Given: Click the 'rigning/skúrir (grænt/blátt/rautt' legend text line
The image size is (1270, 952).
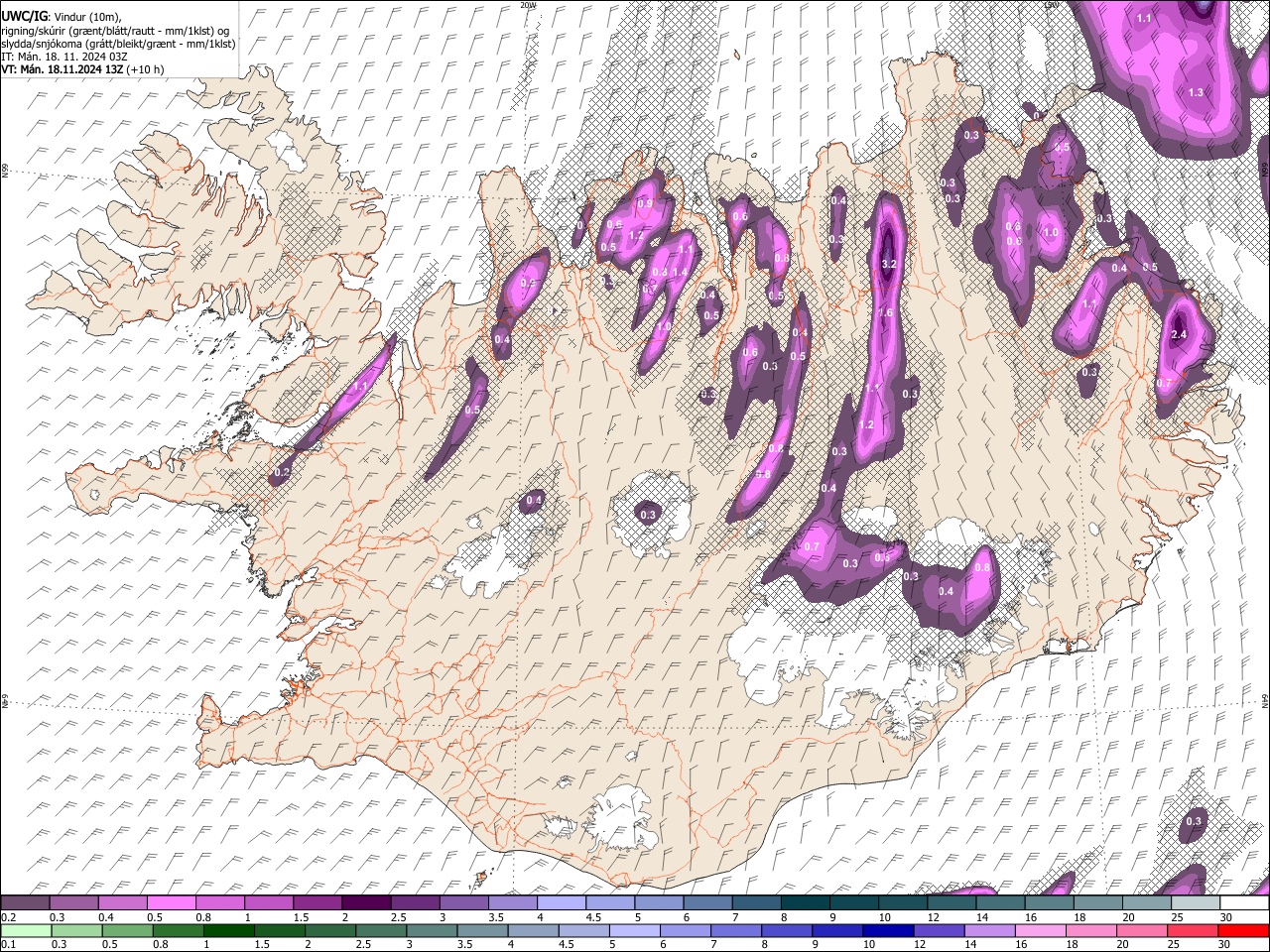Looking at the screenshot, I should click(x=115, y=30).
